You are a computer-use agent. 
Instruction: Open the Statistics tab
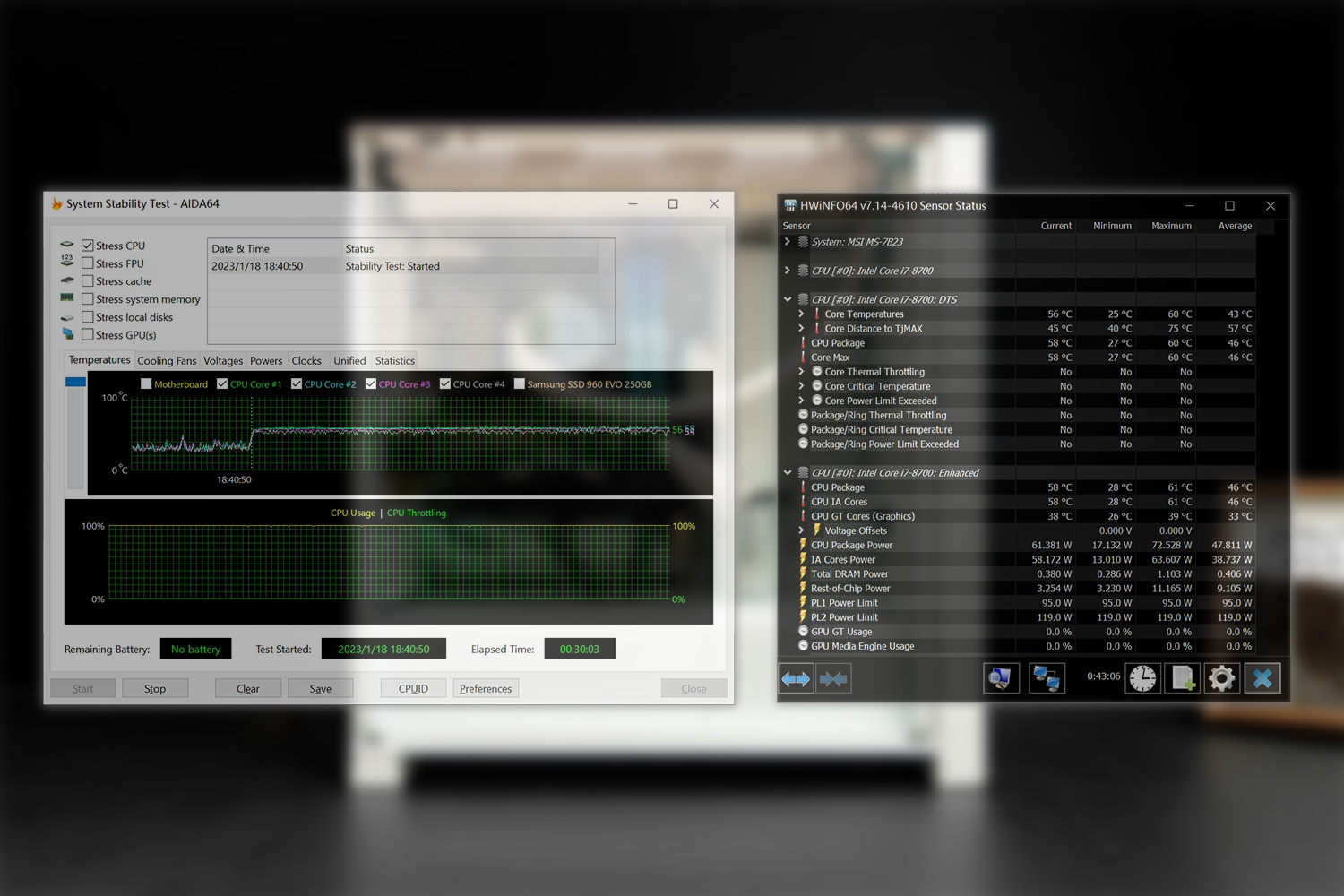pyautogui.click(x=394, y=361)
